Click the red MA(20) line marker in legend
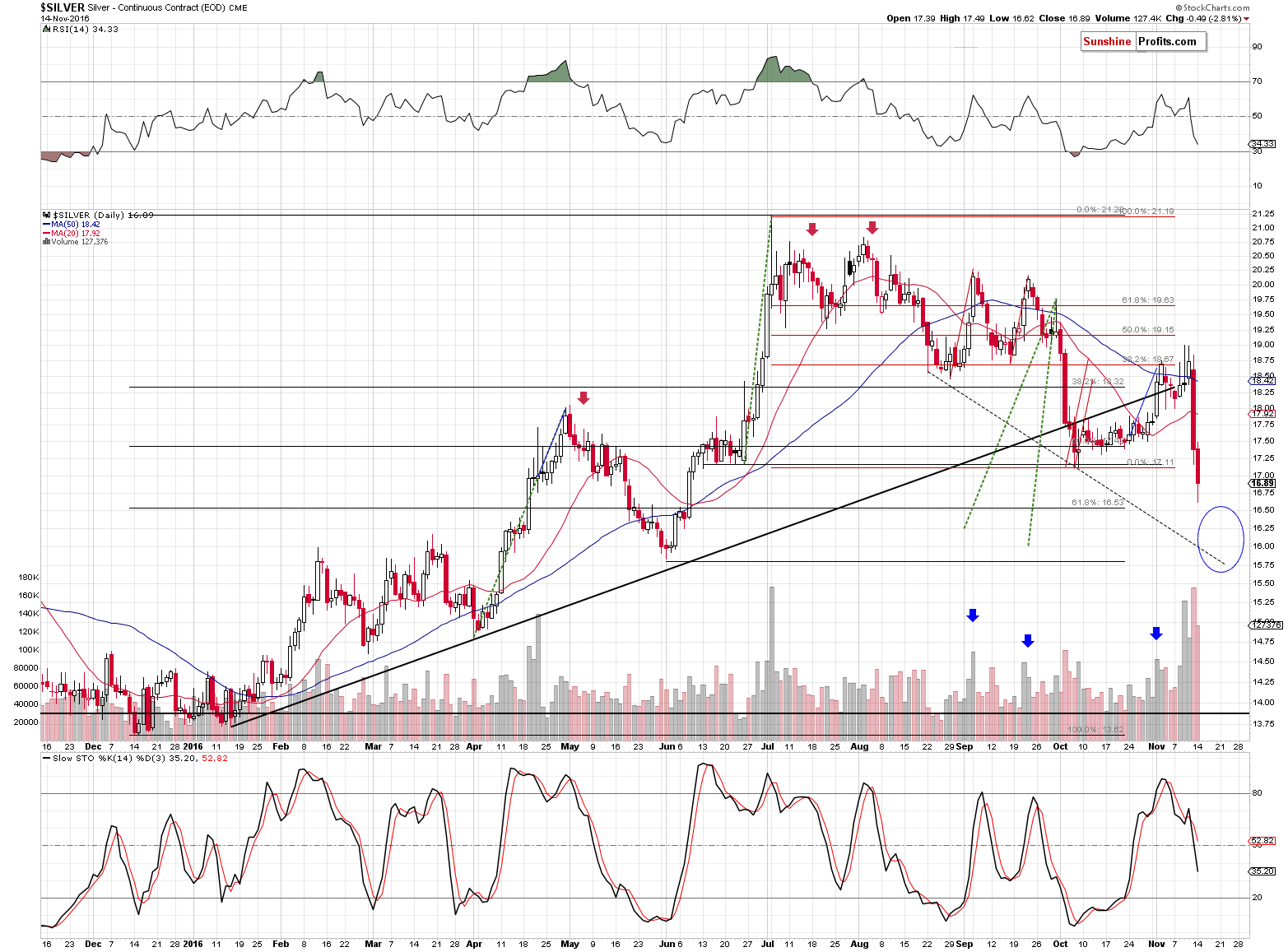 point(46,233)
